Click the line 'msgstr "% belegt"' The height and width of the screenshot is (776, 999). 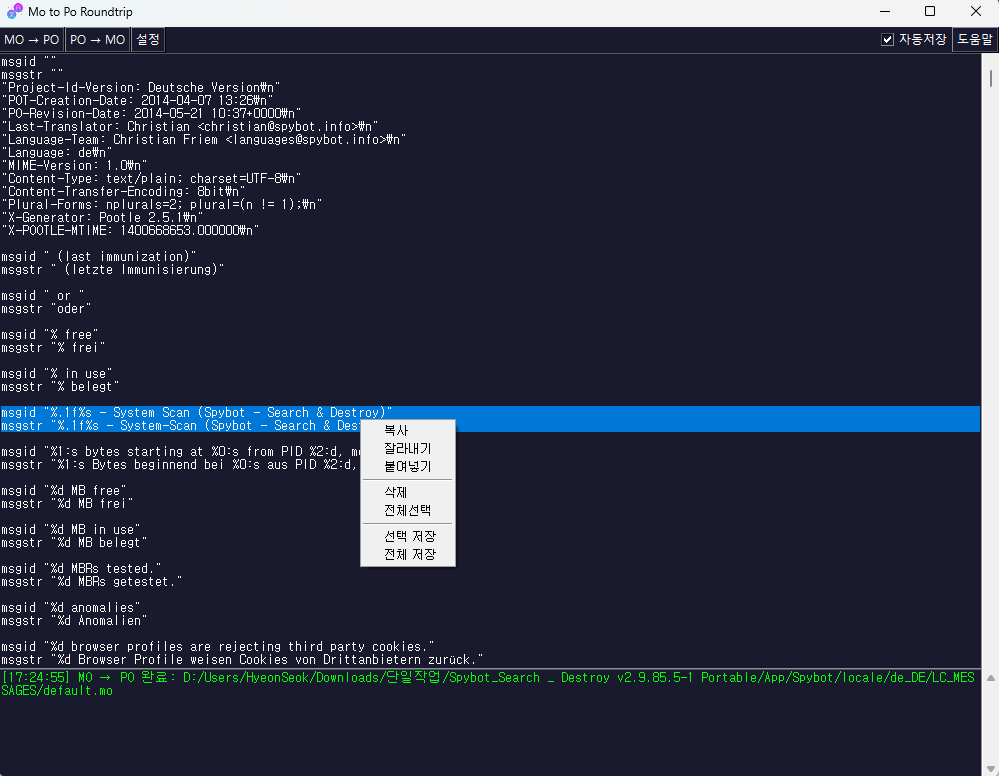point(60,387)
